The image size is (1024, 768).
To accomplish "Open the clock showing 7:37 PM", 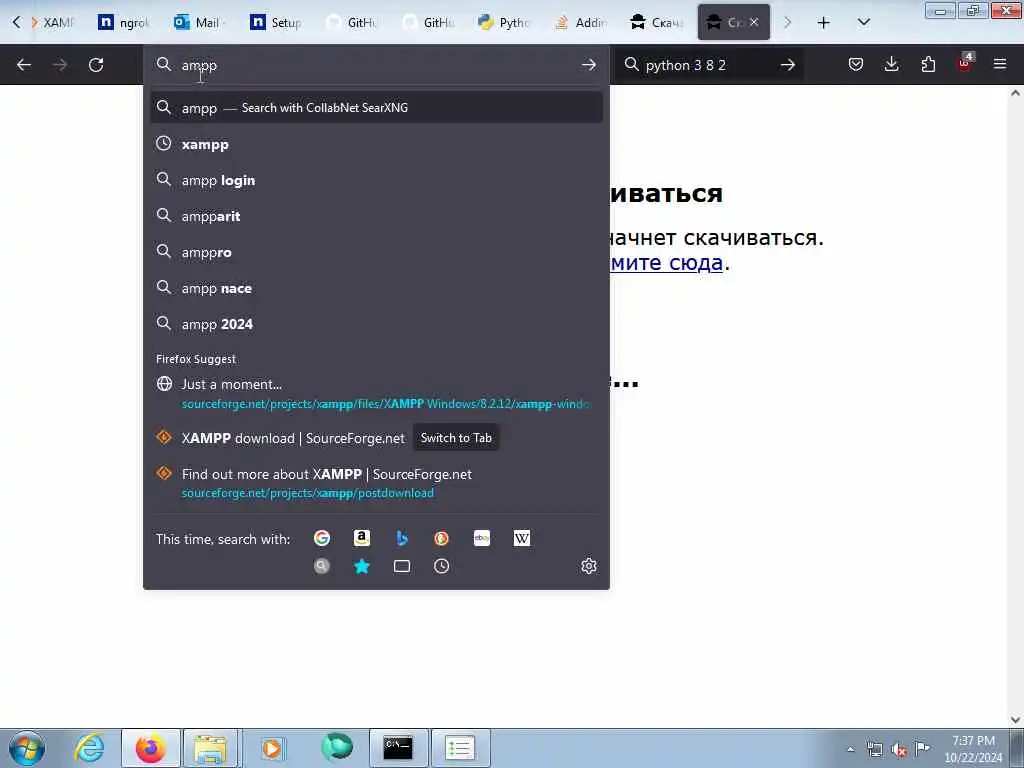I will click(x=973, y=749).
